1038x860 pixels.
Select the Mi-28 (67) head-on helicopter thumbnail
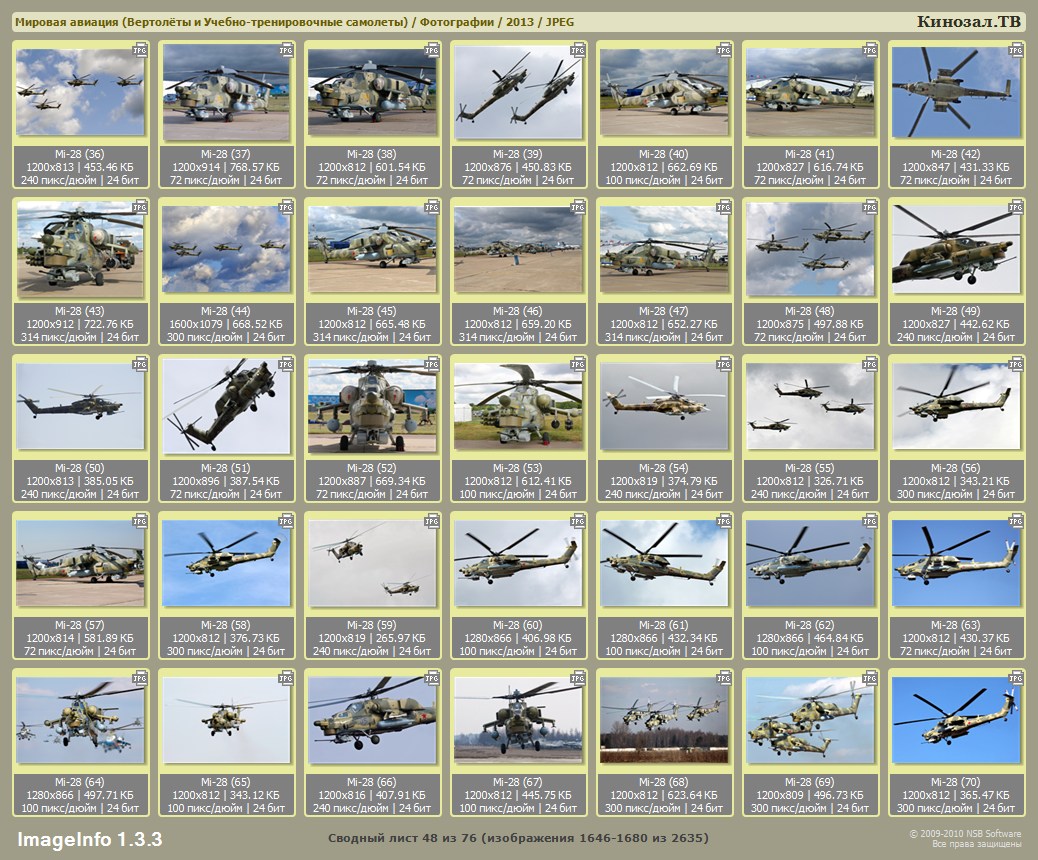coord(518,720)
